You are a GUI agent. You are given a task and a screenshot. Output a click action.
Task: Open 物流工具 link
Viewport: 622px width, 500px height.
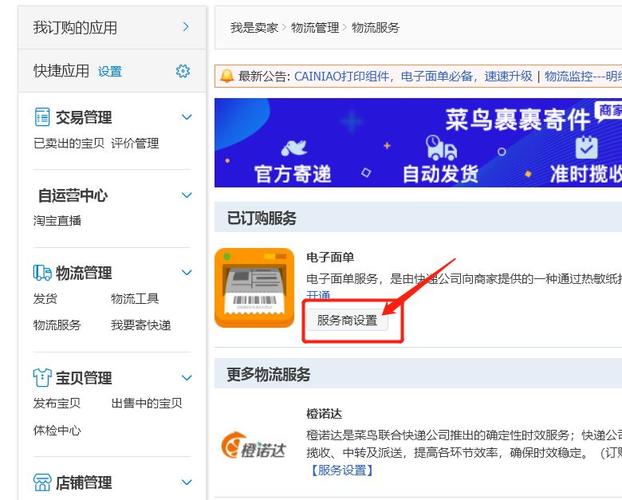coord(135,298)
